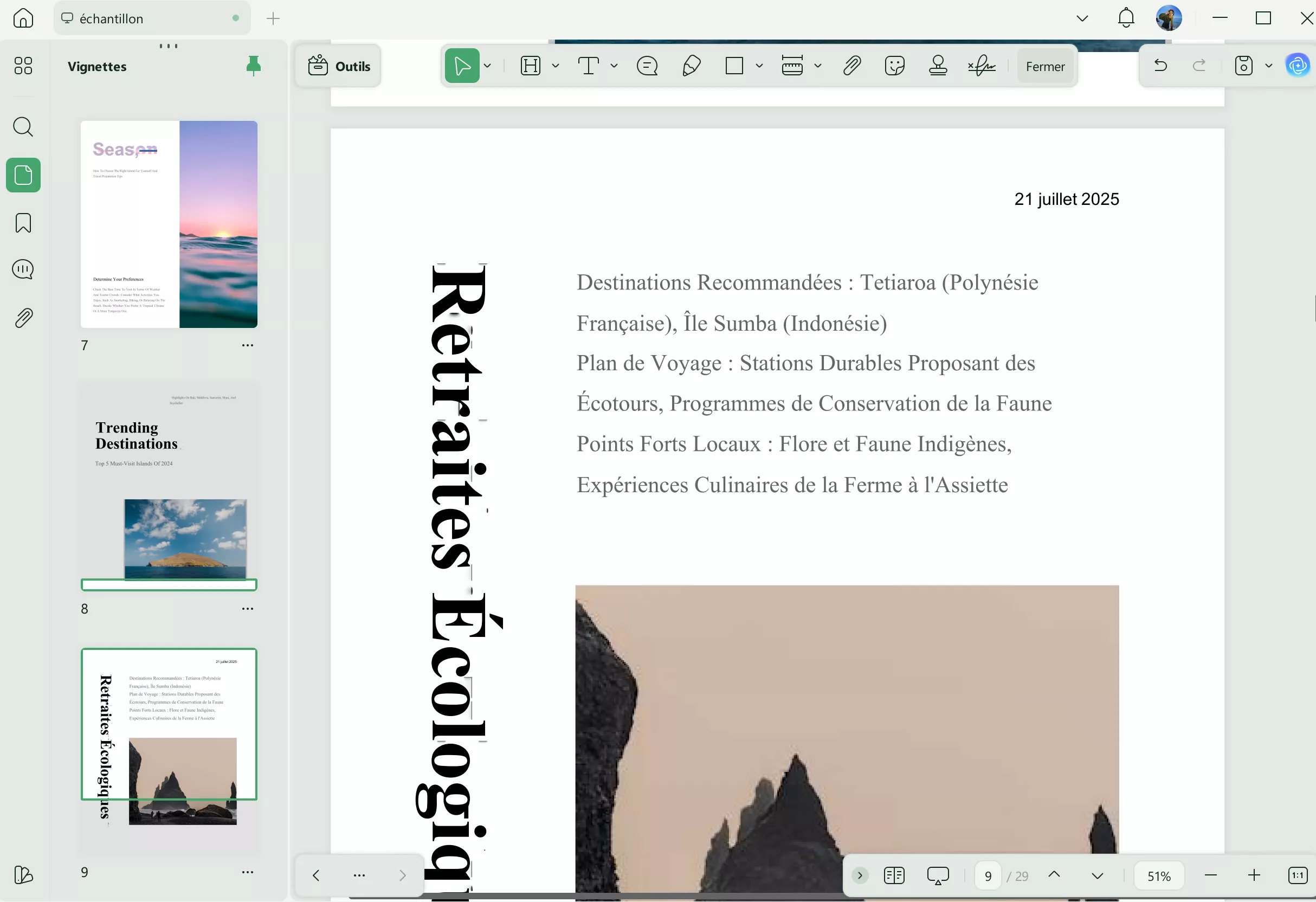Switch to presentation mode
The width and height of the screenshot is (1316, 902).
point(937,875)
